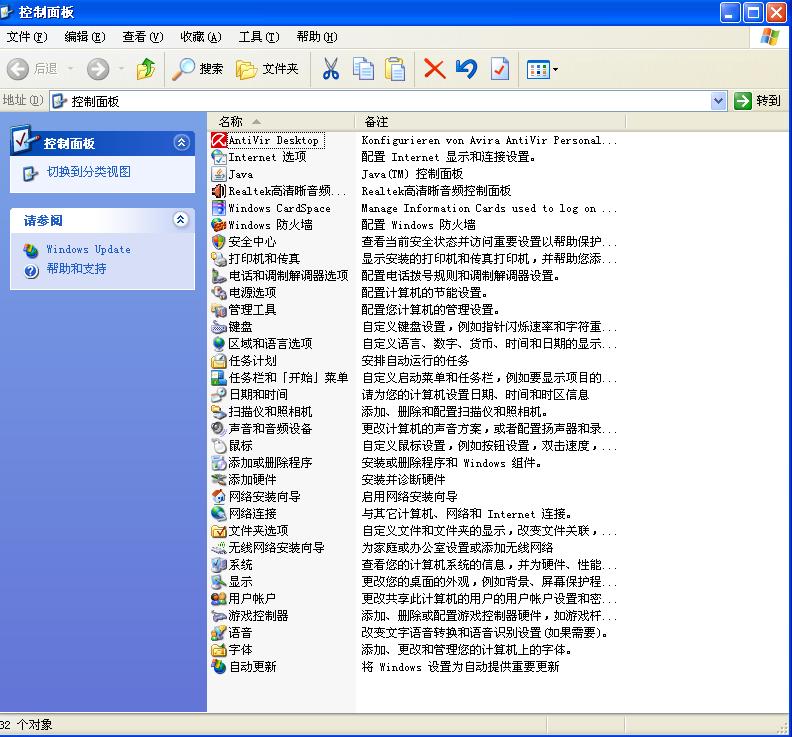The height and width of the screenshot is (737, 792).
Task: Open the 安全中心 shield icon
Action: click(219, 242)
